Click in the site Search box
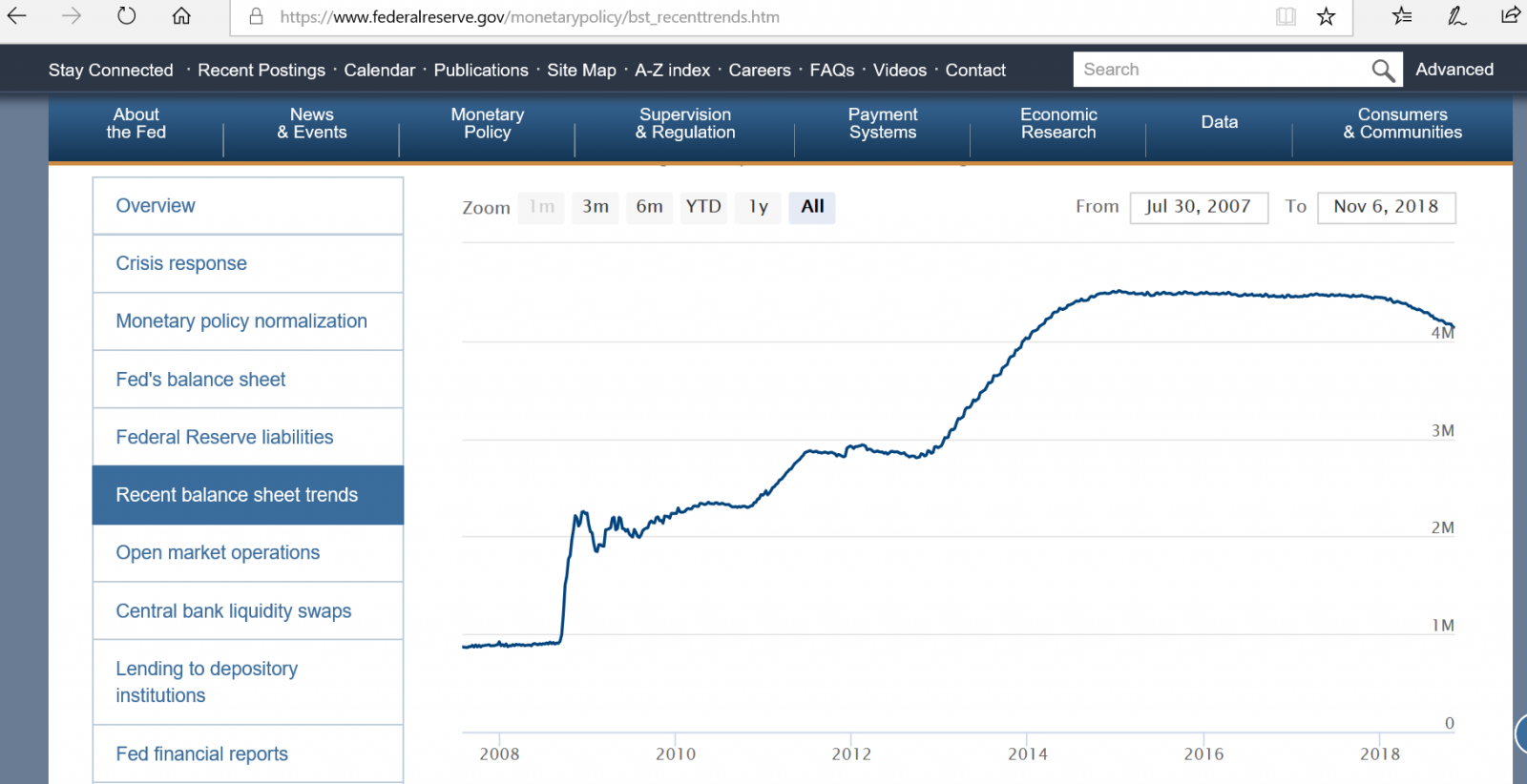The height and width of the screenshot is (784, 1527). (x=1222, y=70)
